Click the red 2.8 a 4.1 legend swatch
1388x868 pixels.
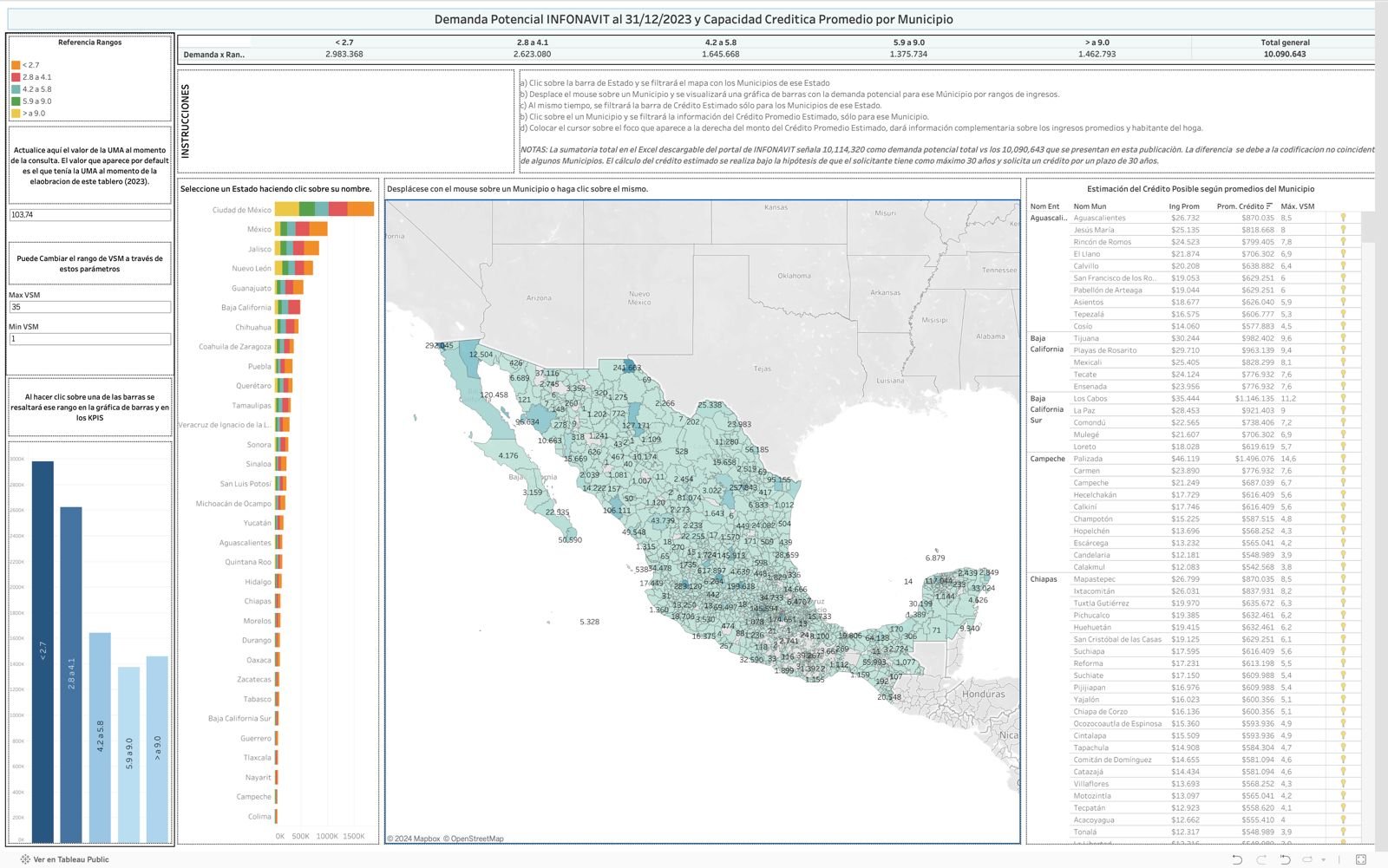click(x=16, y=77)
